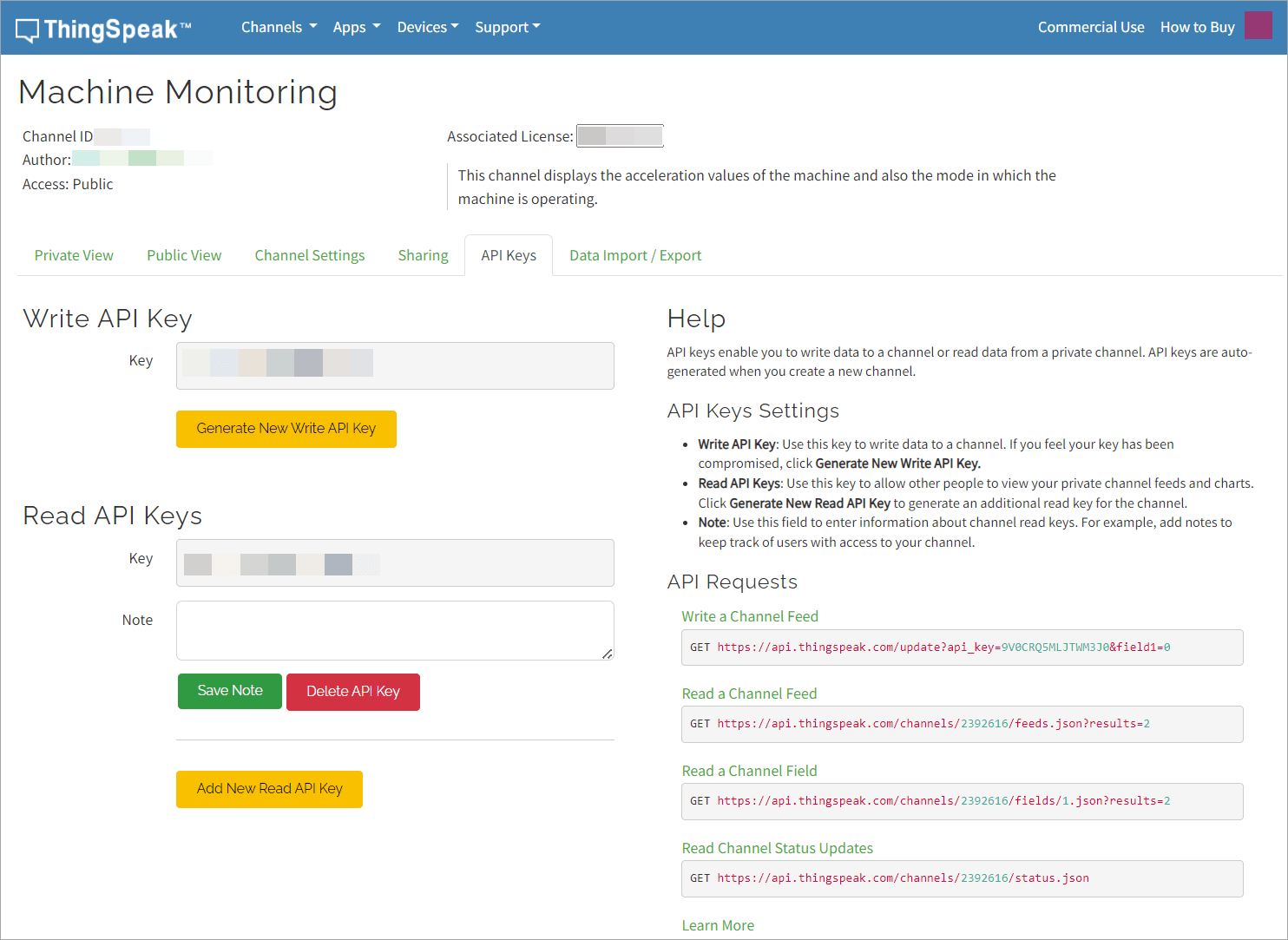Click inside the Note text box
Image resolution: width=1288 pixels, height=940 pixels.
(x=395, y=630)
